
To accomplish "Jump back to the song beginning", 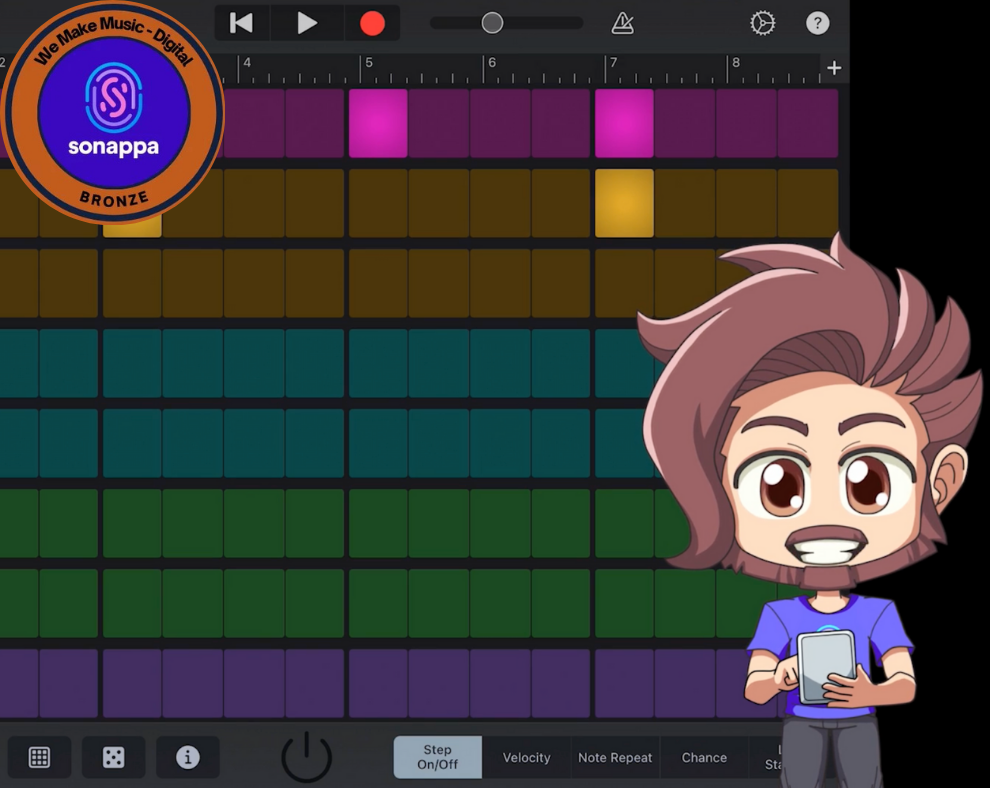I will [x=241, y=23].
